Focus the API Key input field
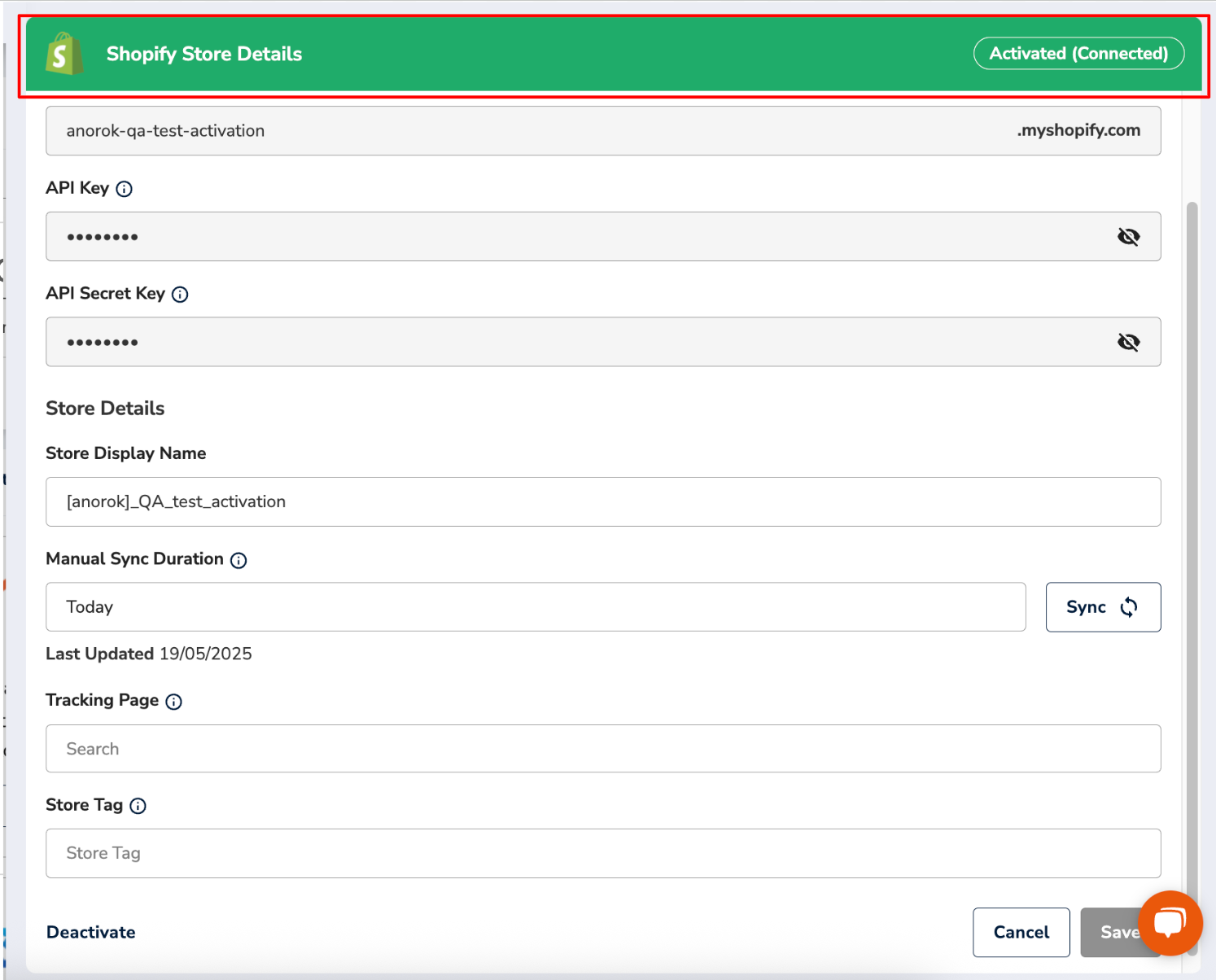This screenshot has height=980, width=1216. pos(603,237)
